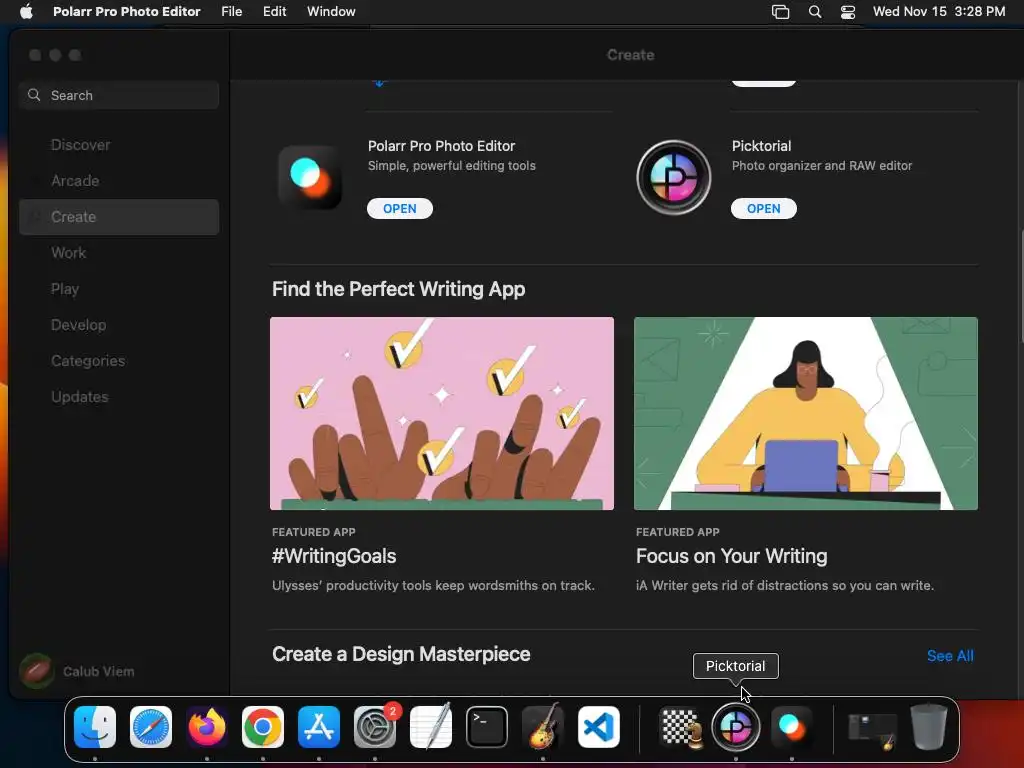Screen dimensions: 1024x768
Task: Click the App Store dock icon
Action: pos(319,727)
